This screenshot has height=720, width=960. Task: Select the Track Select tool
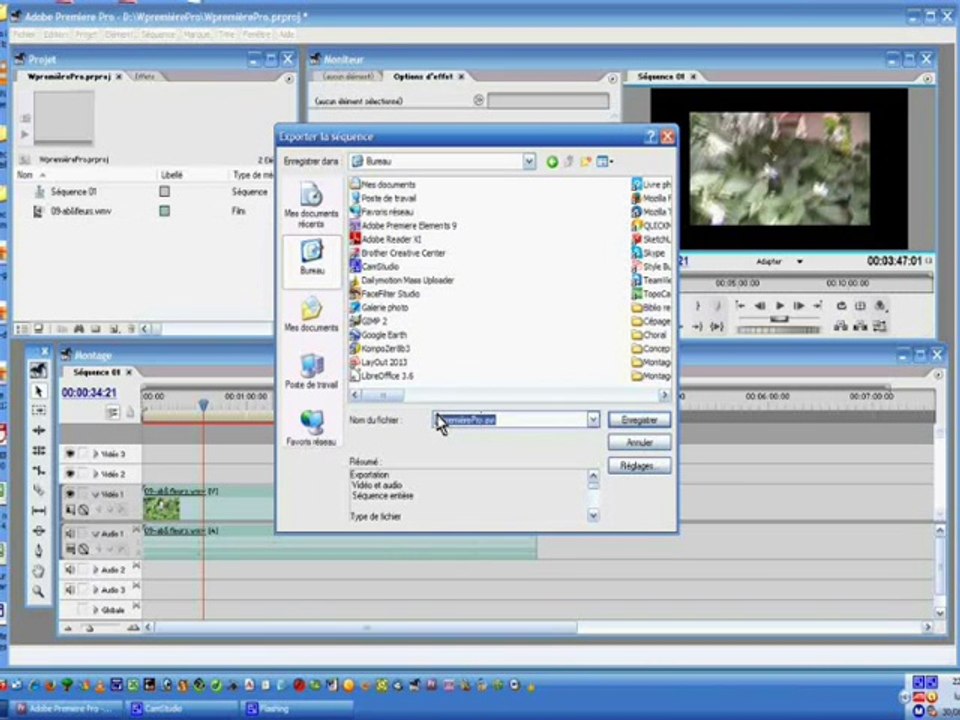[x=39, y=411]
